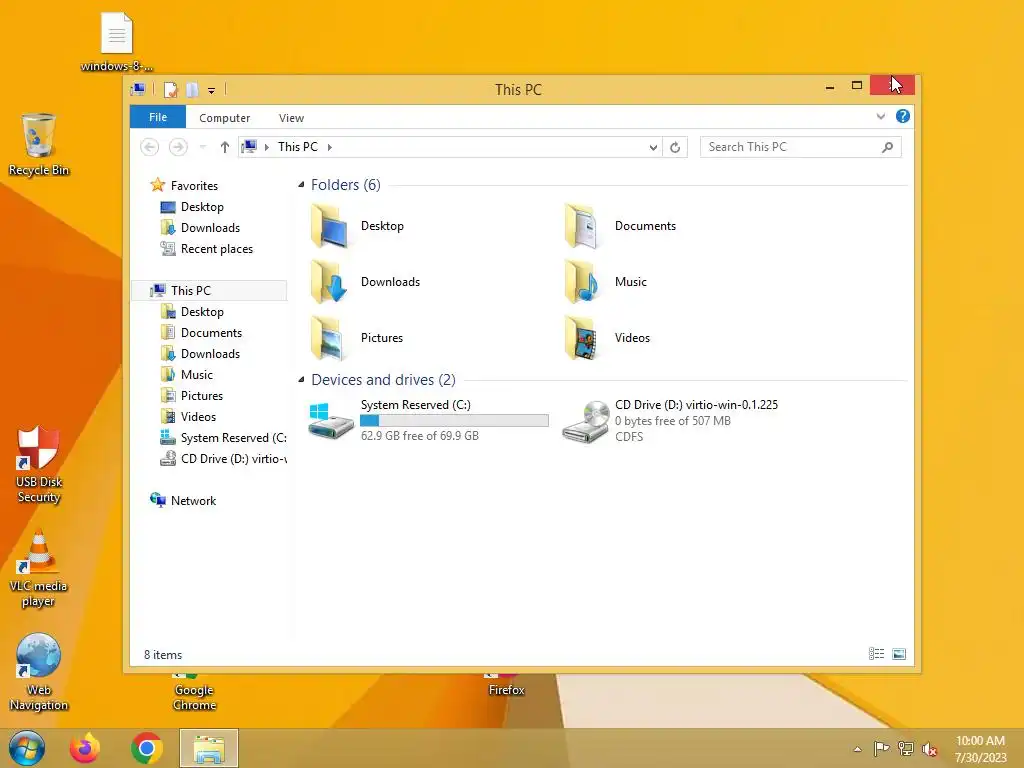Screen dimensions: 1024x768
Task: Go up one level with Up arrow
Action: [225, 147]
